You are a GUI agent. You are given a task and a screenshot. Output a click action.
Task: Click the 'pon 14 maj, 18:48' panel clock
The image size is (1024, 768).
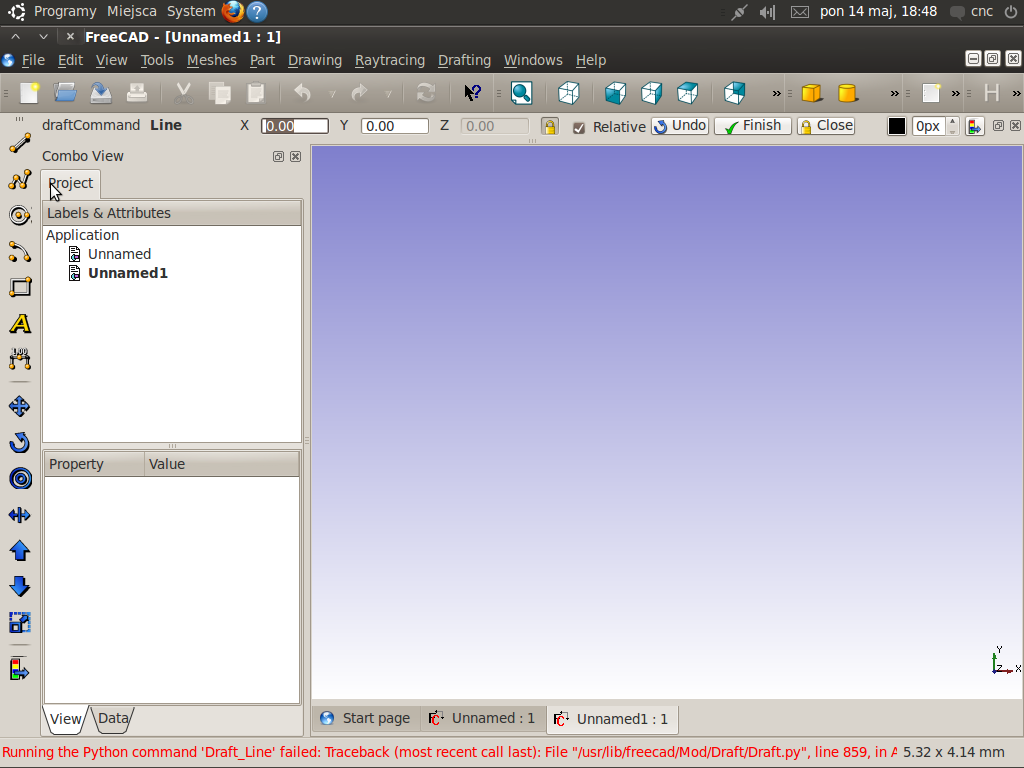tap(878, 11)
